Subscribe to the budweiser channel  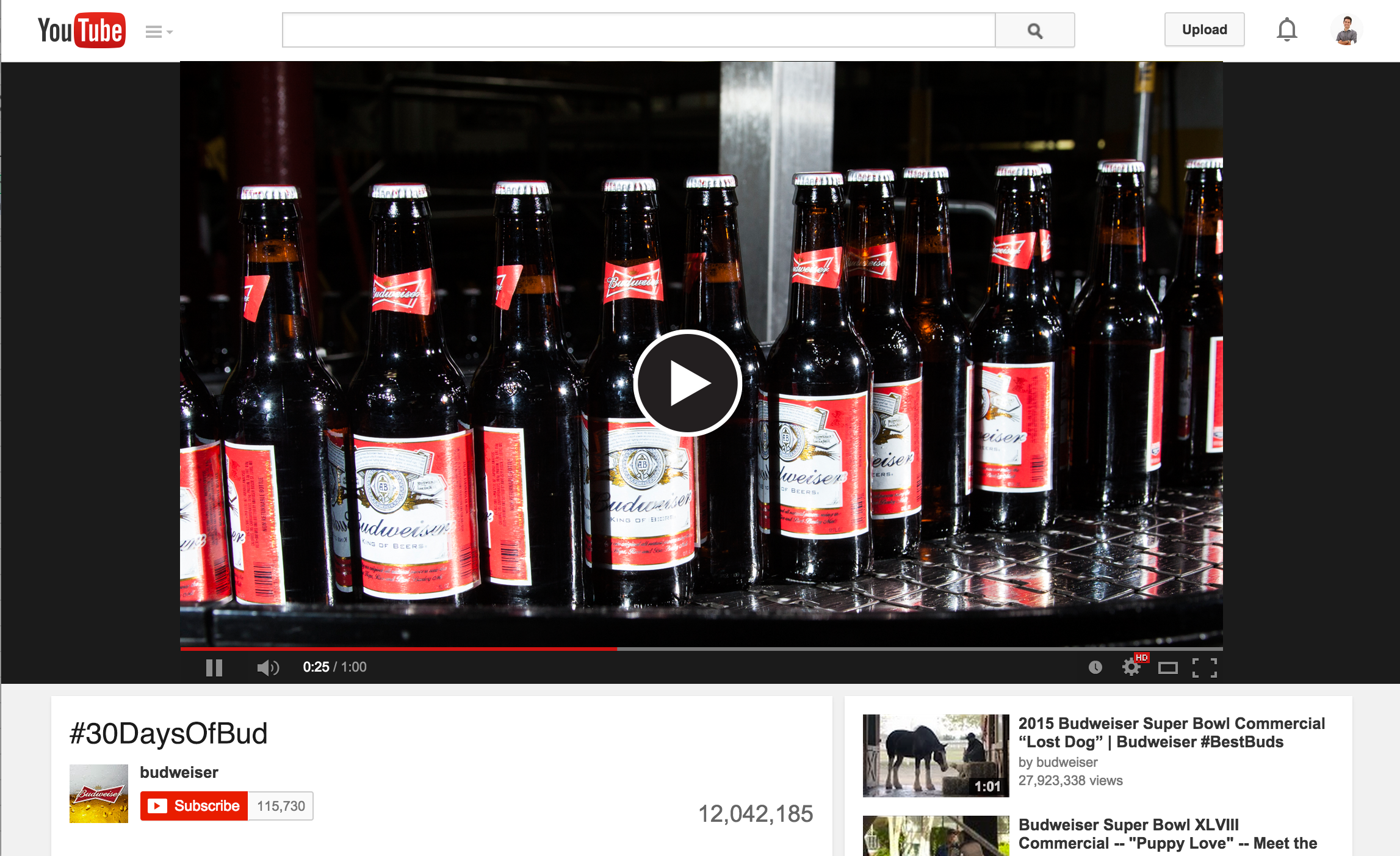(193, 805)
